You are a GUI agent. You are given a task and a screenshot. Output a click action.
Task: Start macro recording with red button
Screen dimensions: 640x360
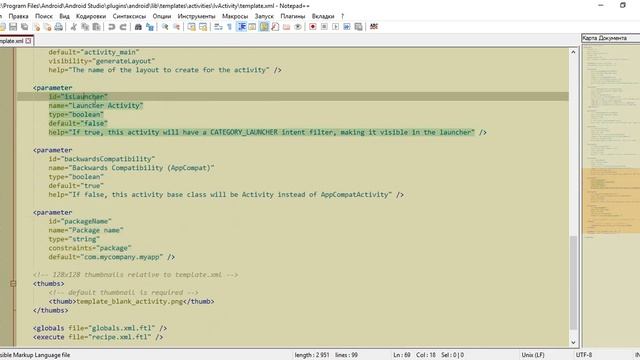(x=313, y=27)
